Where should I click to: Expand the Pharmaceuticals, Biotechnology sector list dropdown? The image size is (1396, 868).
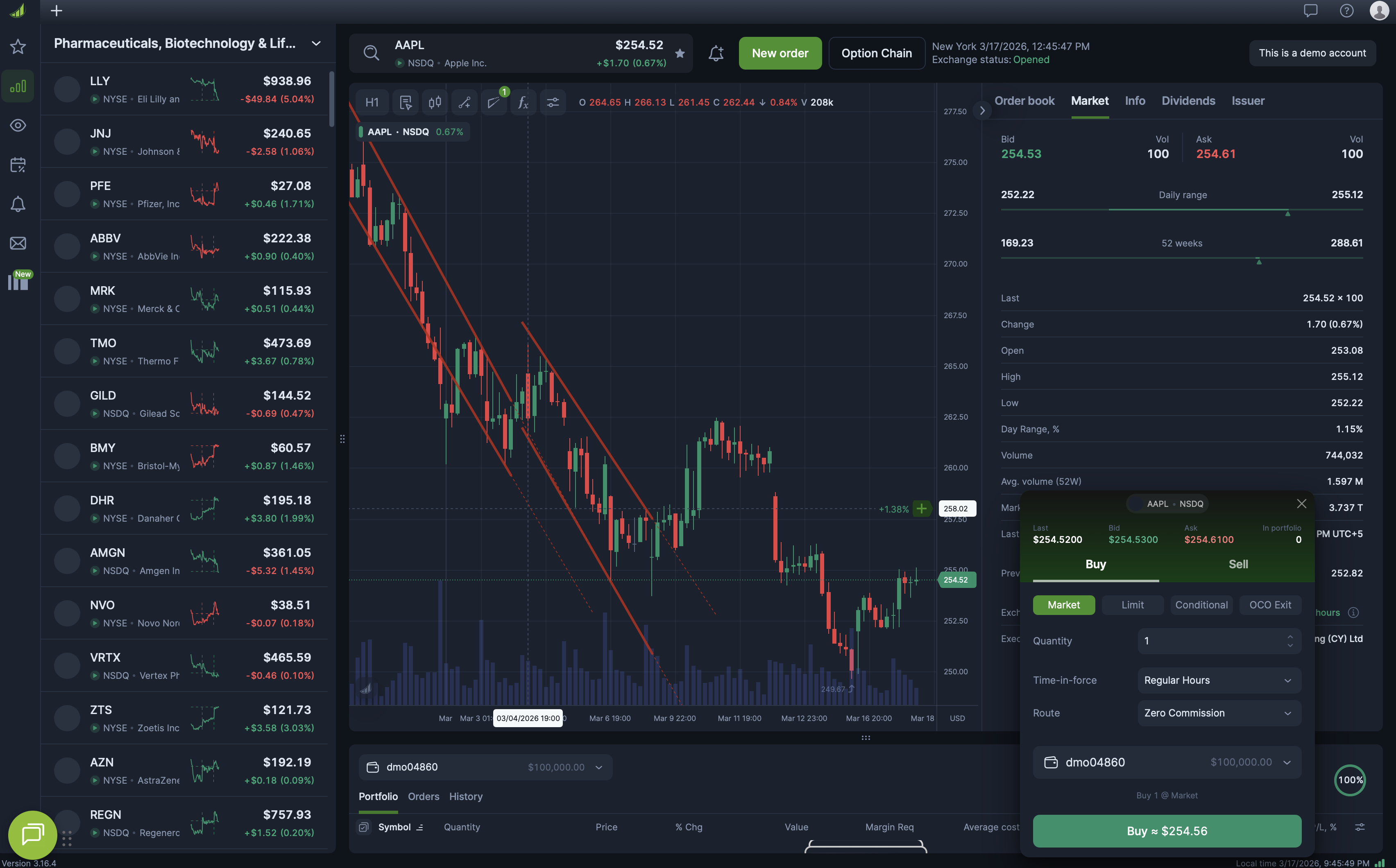[316, 44]
